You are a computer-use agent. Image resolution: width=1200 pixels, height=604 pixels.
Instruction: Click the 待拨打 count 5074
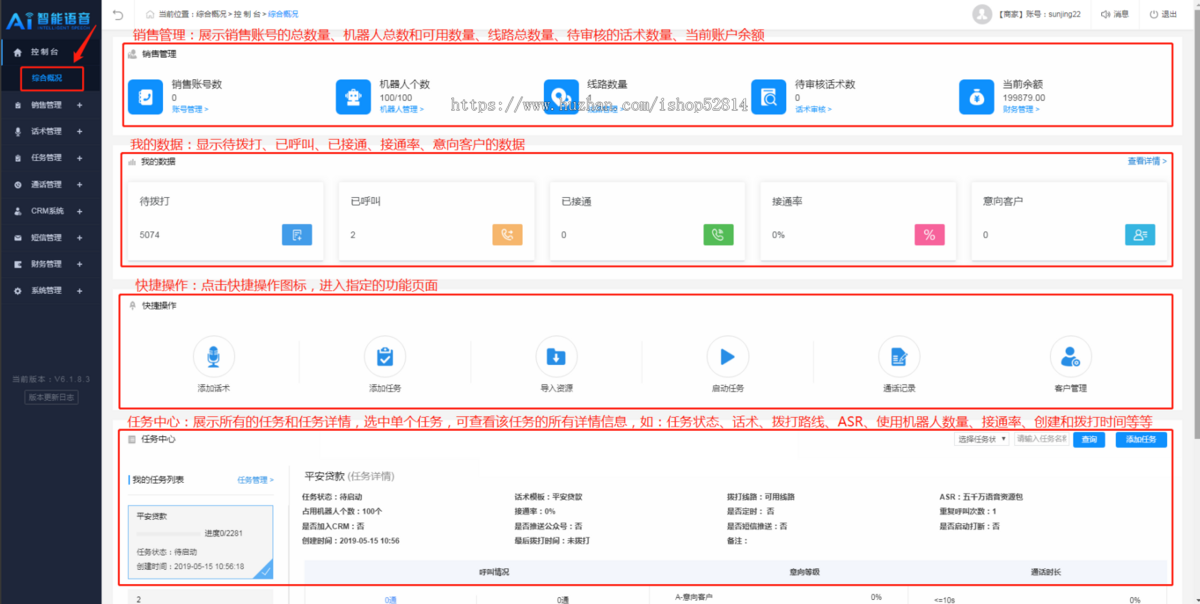point(150,235)
